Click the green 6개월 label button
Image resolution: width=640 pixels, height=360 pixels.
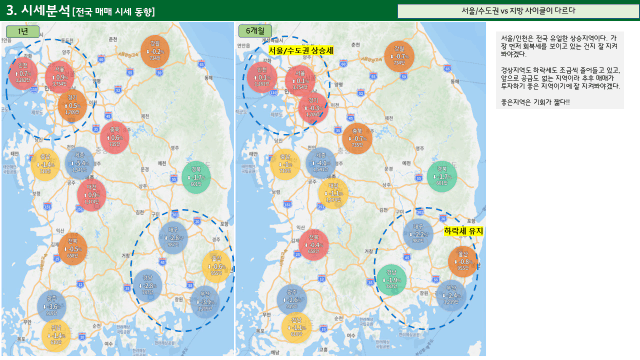point(255,31)
